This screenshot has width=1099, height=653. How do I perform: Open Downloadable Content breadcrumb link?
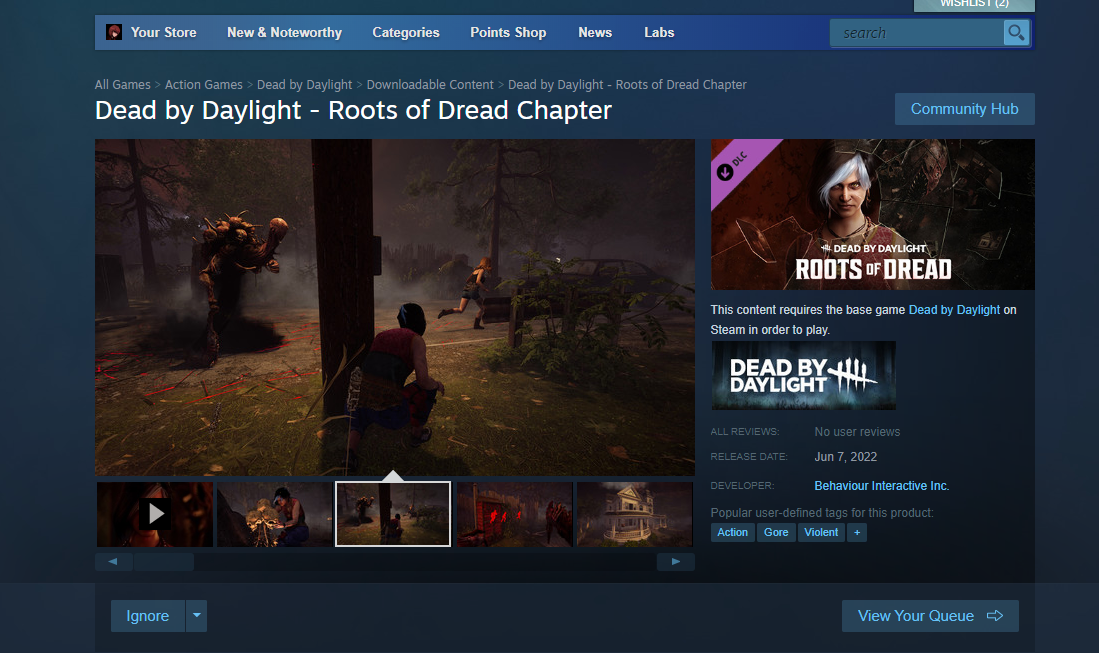point(430,85)
